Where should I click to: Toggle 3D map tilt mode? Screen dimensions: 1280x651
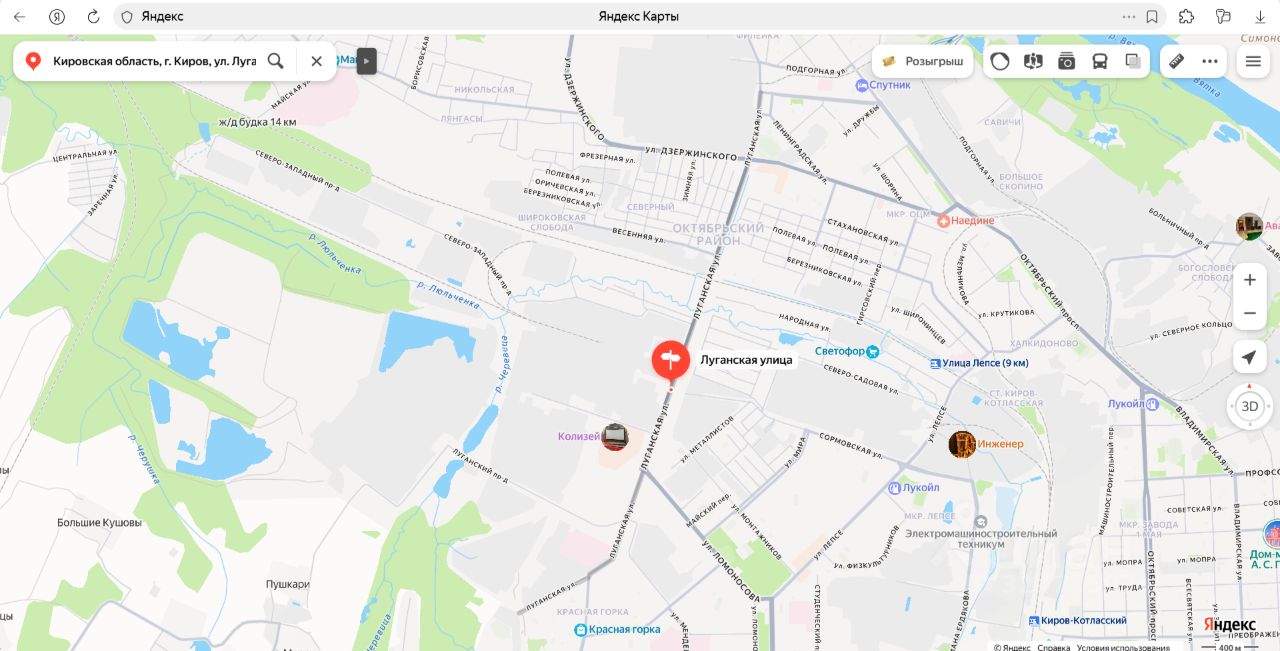pos(1249,406)
